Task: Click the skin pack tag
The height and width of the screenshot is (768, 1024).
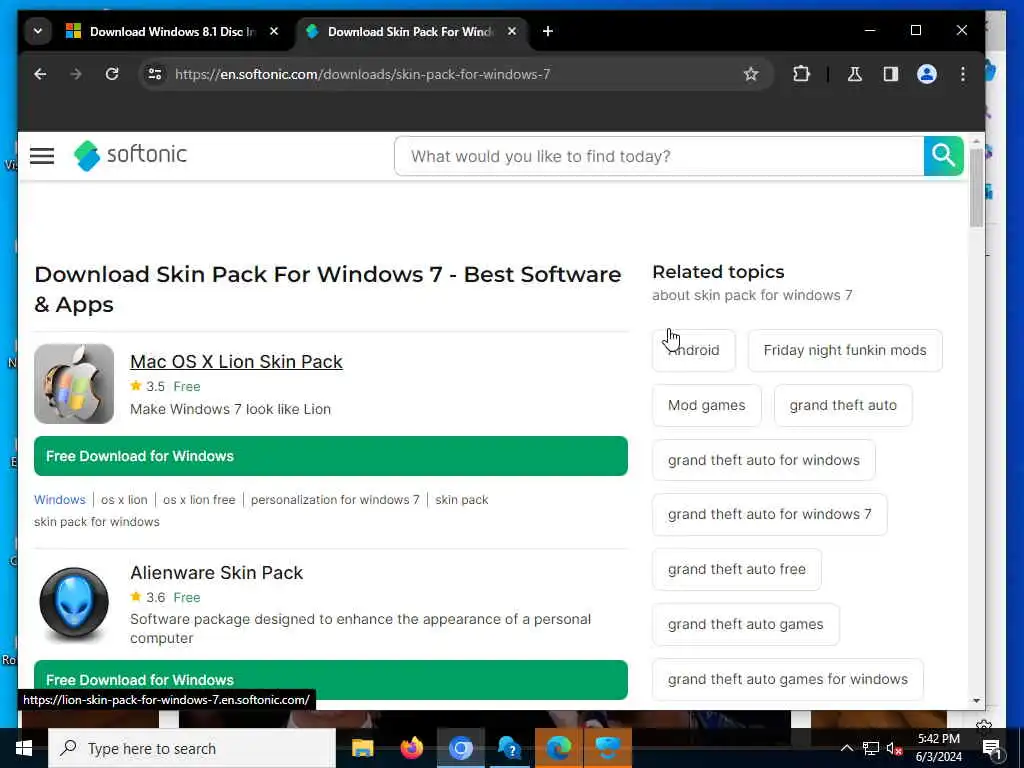Action: pos(462,500)
